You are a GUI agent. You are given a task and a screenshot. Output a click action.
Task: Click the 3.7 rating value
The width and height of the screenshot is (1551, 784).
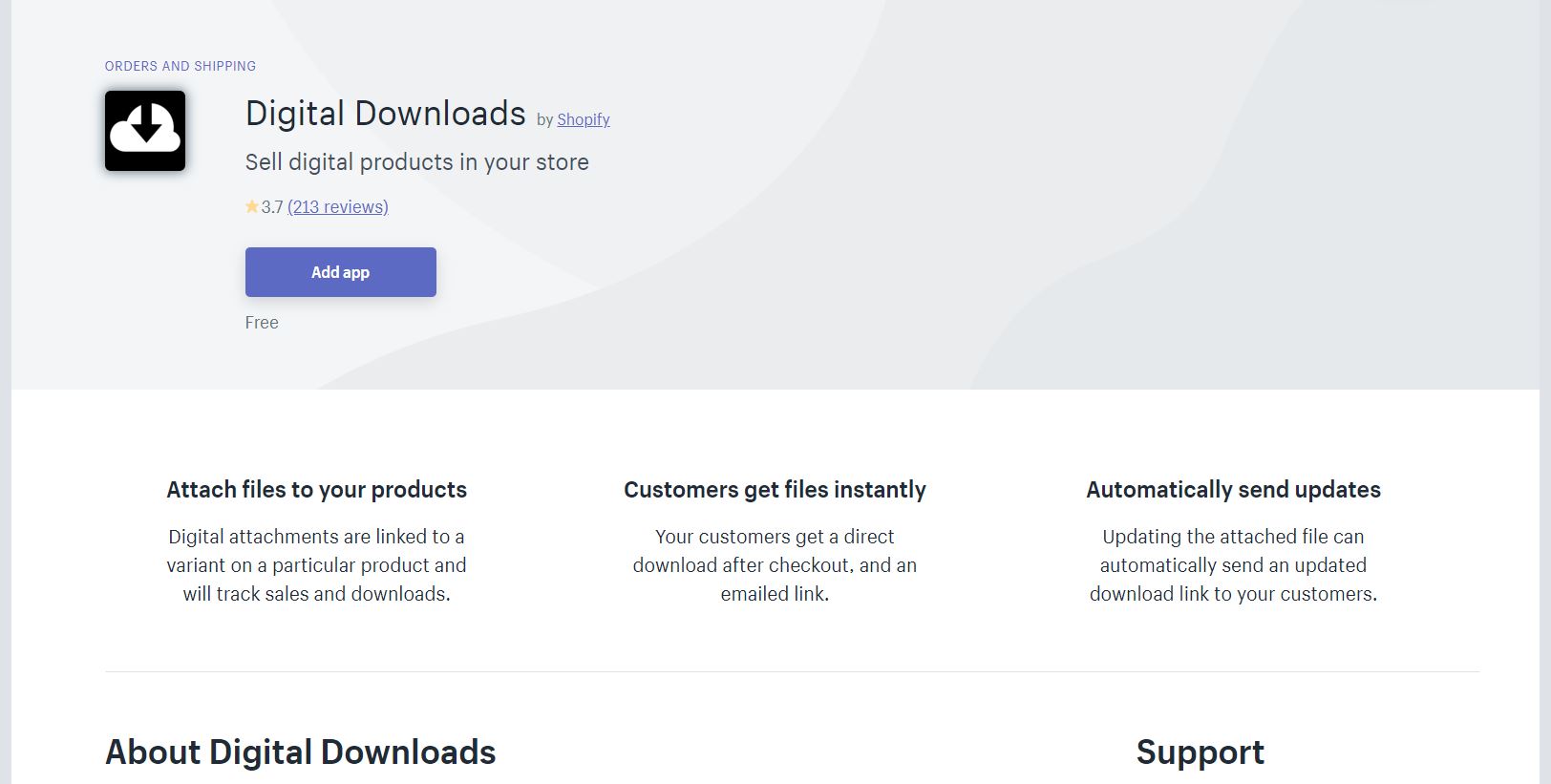pos(272,206)
